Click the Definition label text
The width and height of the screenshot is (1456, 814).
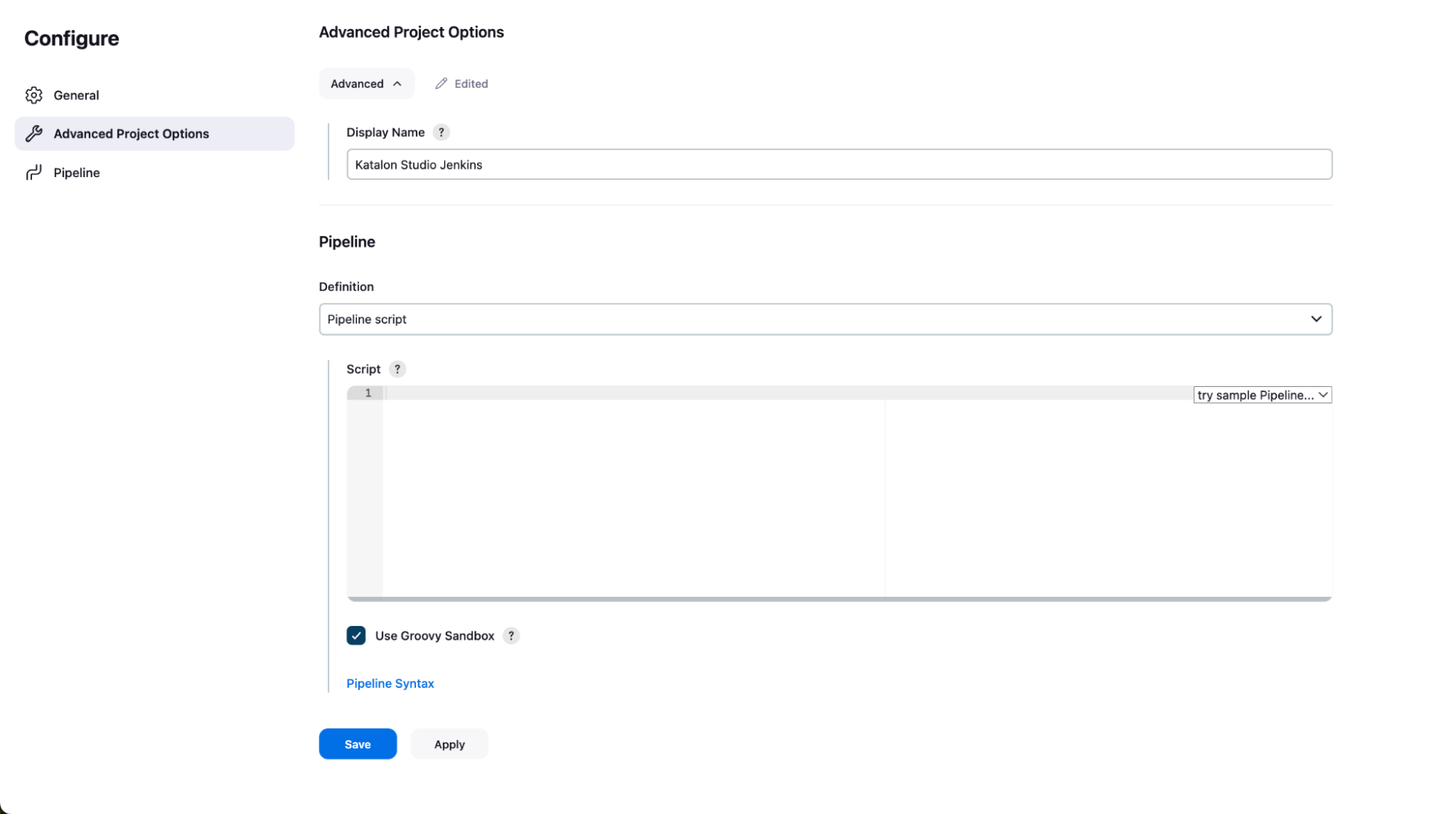click(346, 287)
